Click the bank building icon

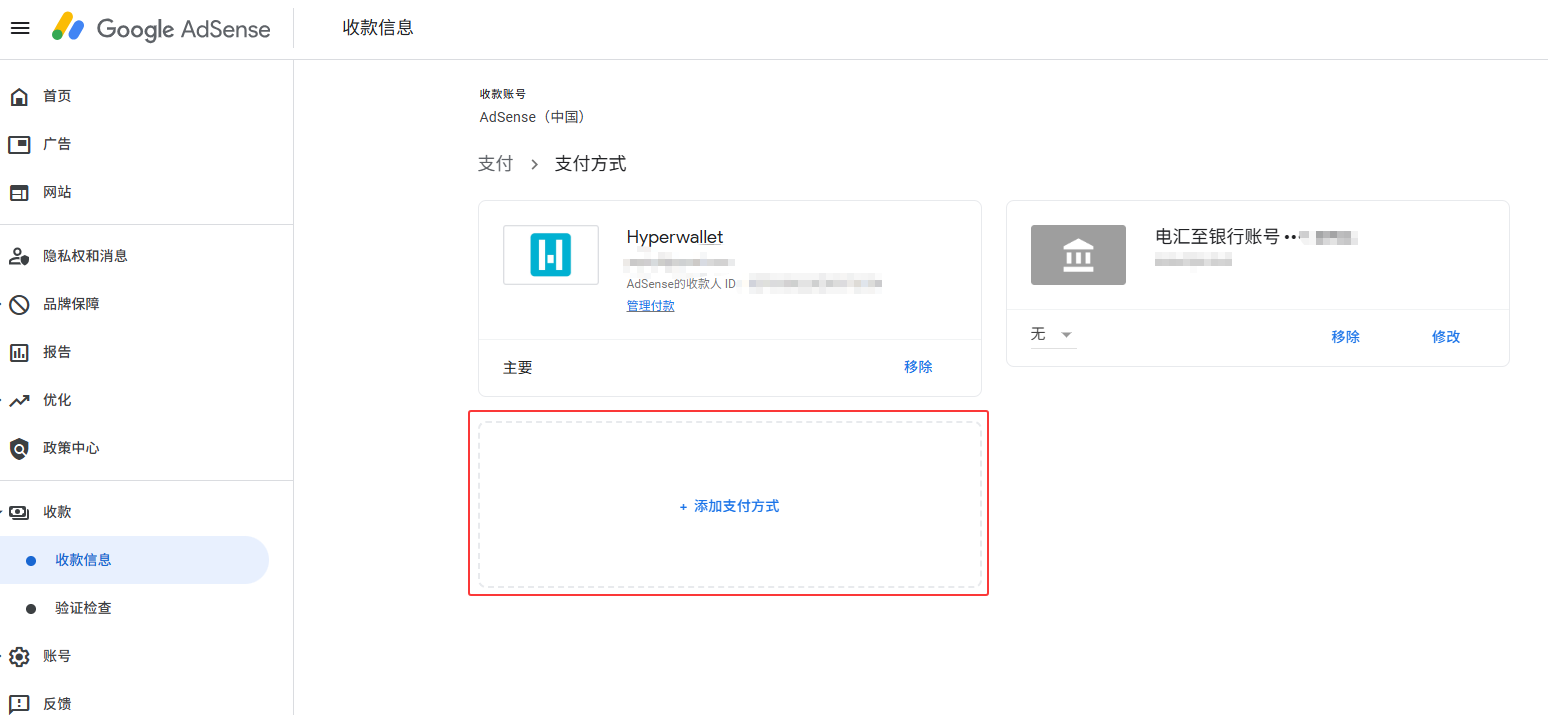[1078, 255]
